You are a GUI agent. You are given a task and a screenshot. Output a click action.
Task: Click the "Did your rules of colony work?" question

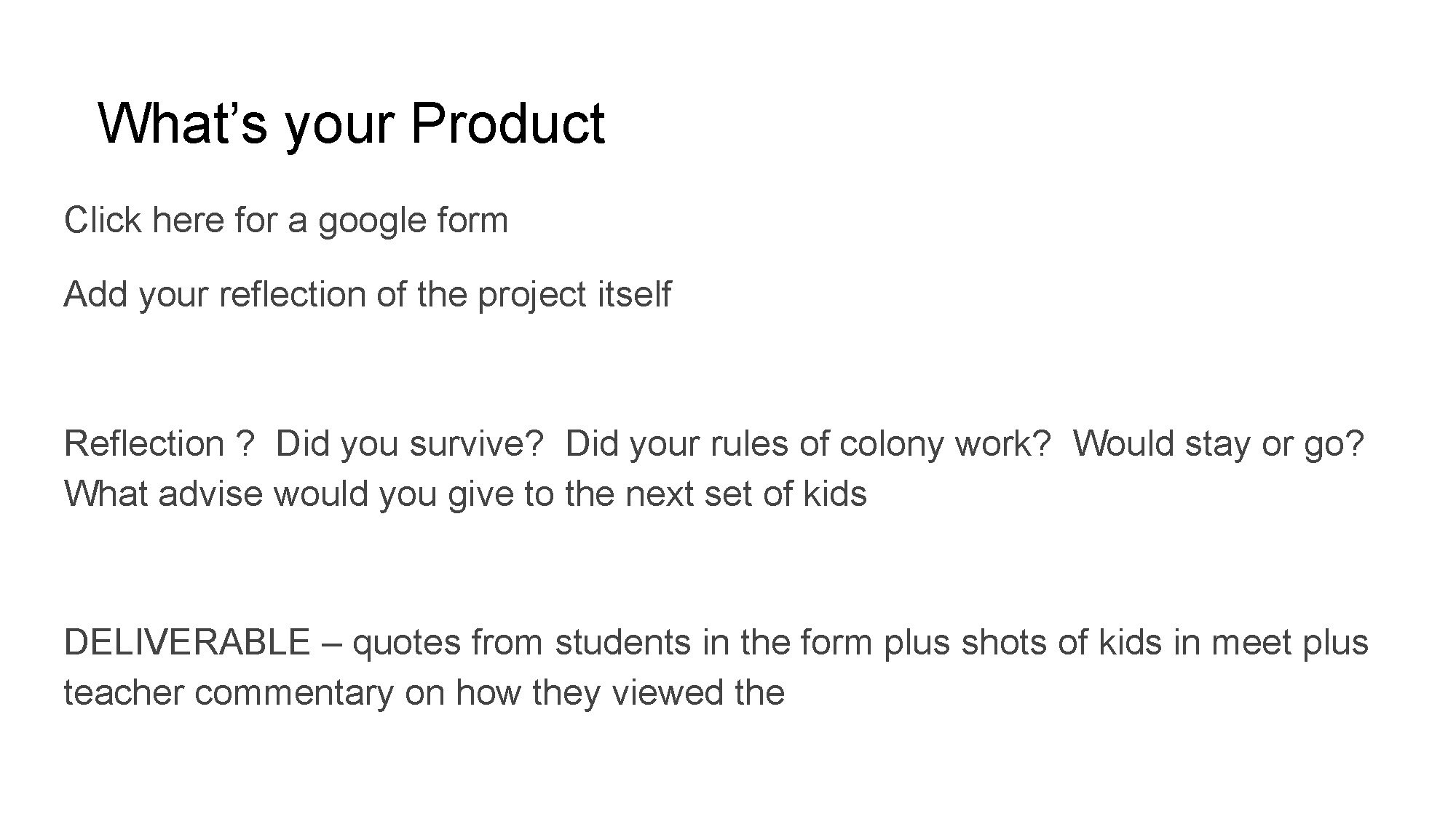(x=808, y=444)
